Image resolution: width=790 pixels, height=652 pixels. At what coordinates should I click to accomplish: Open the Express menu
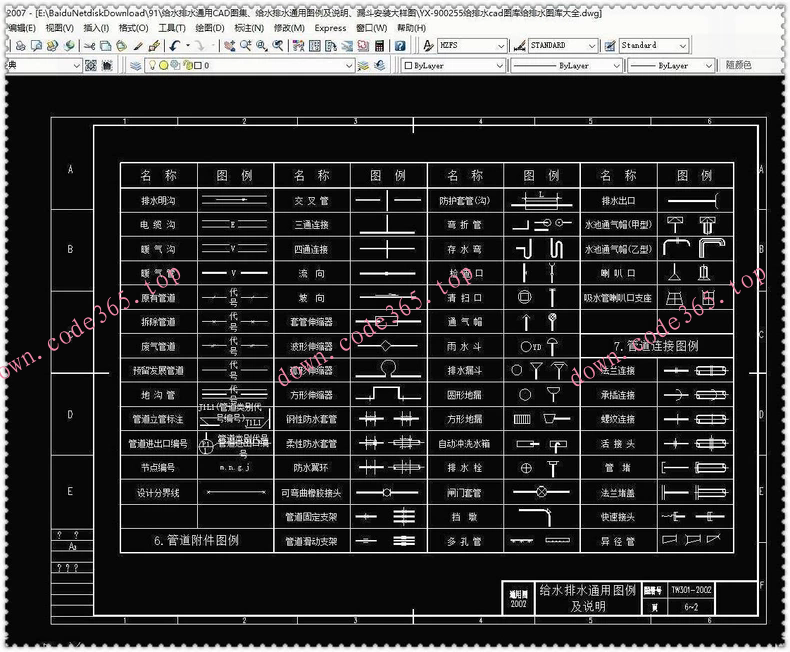coord(330,28)
